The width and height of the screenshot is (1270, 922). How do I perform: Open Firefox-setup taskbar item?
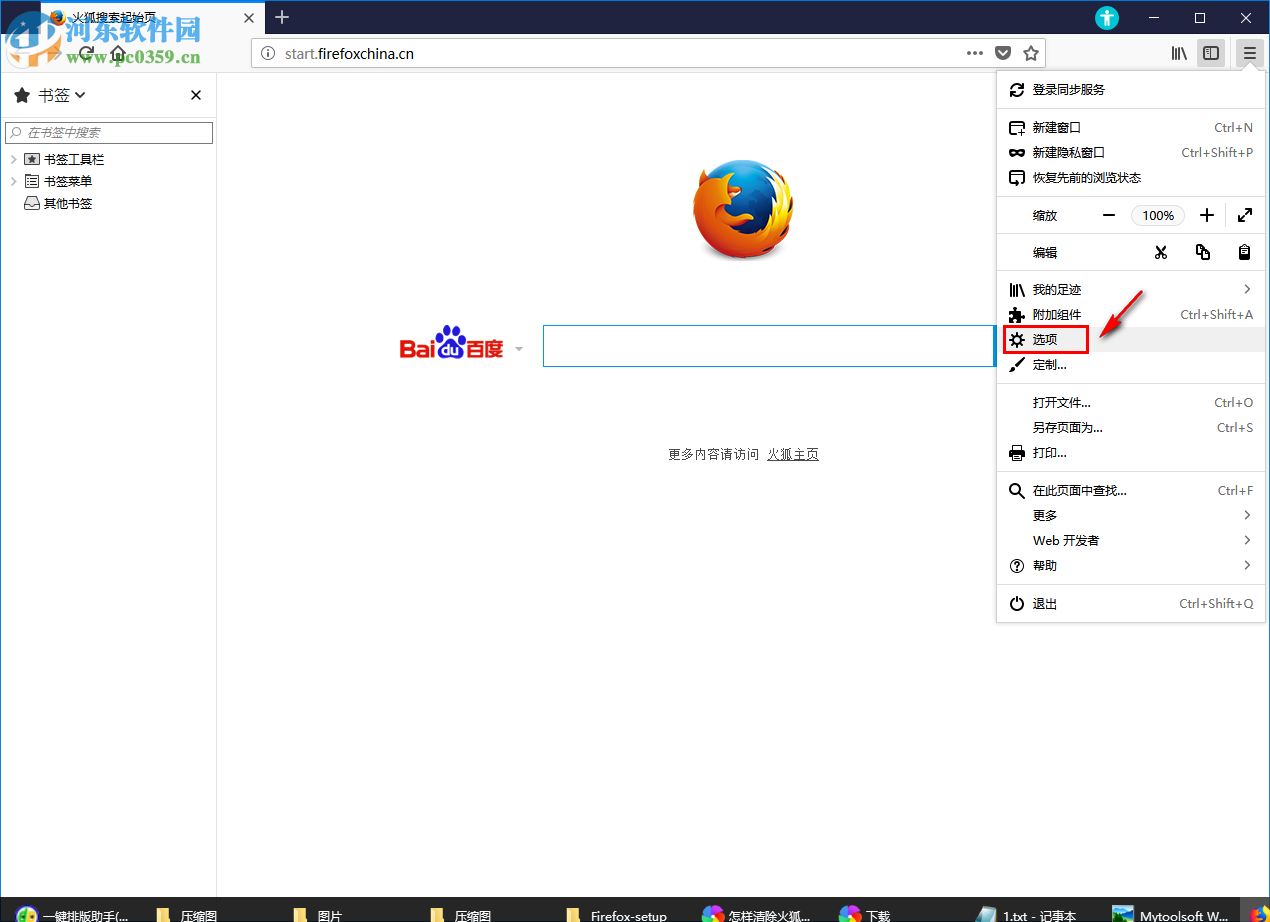pos(617,914)
